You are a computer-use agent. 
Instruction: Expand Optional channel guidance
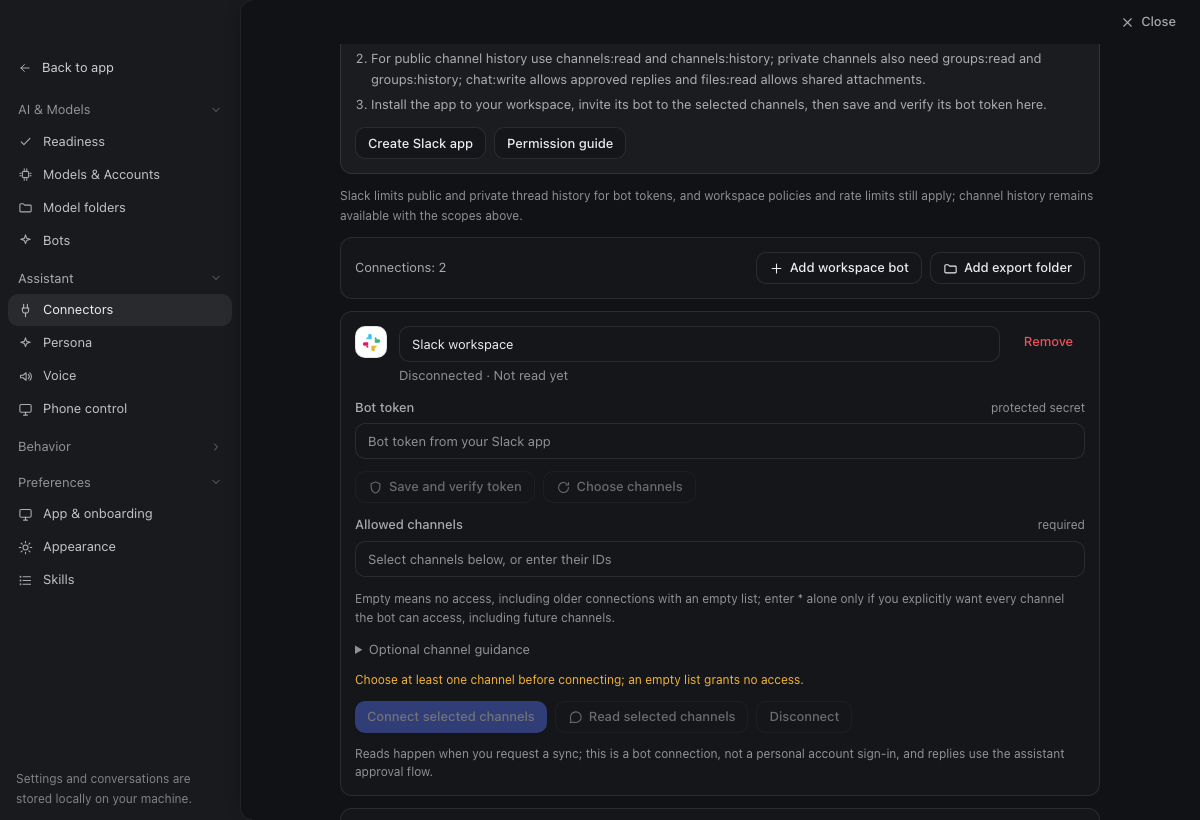pos(442,650)
